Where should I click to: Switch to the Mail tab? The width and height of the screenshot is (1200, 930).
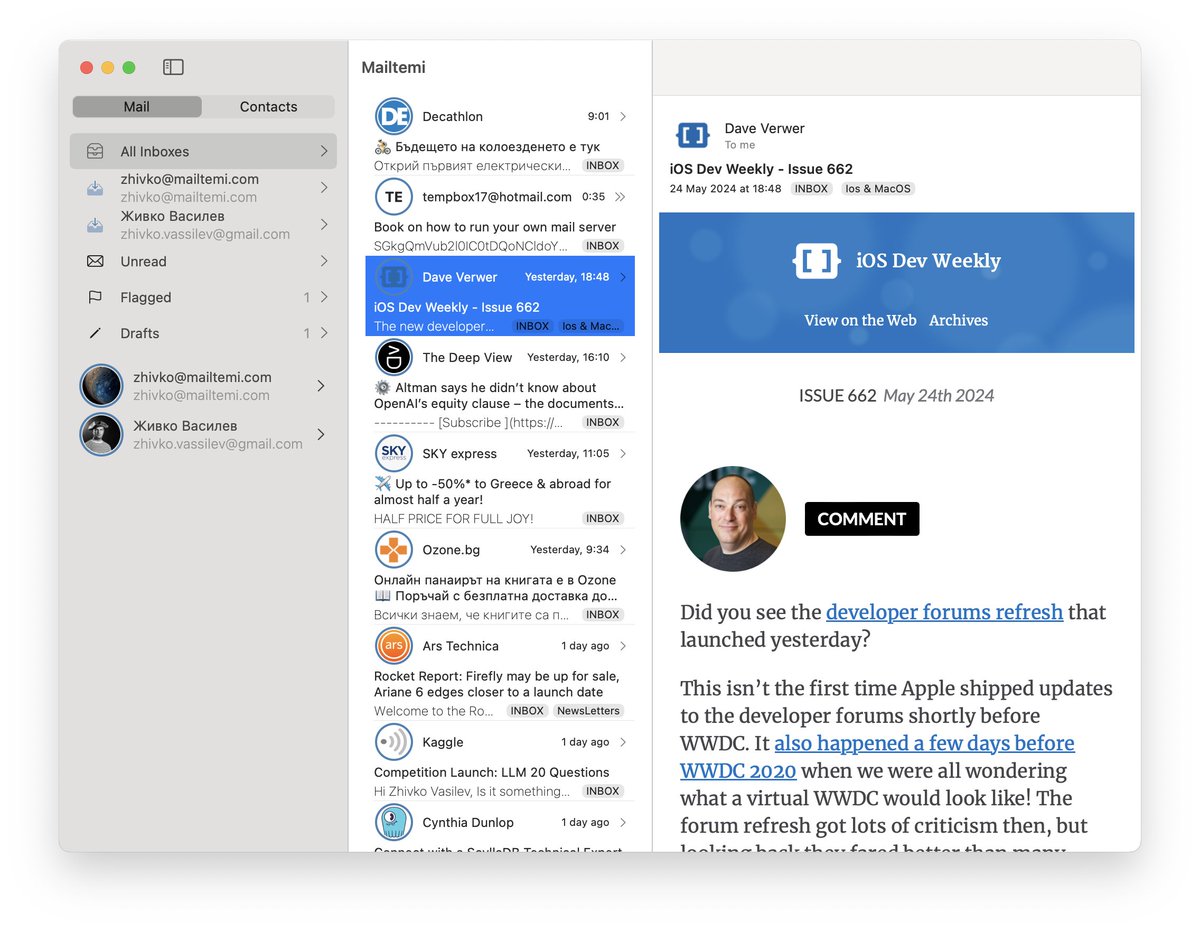137,107
